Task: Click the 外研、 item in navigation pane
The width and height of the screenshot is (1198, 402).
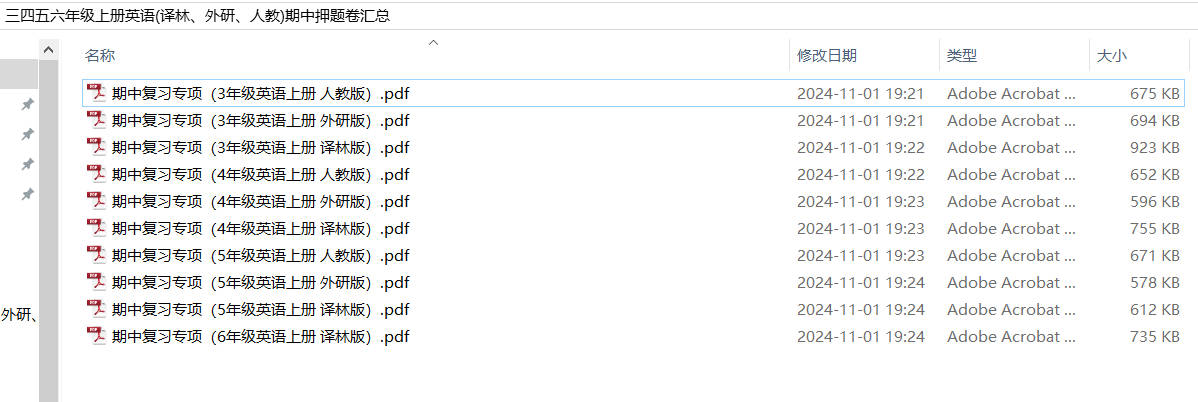Action: click(x=19, y=314)
